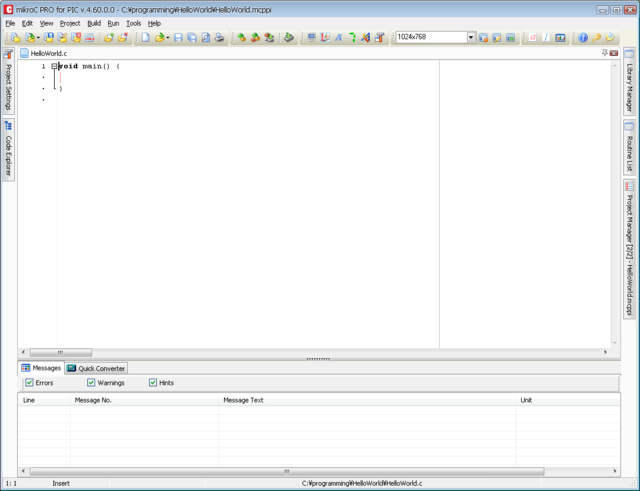Close the HelloWorld.c editor with red X
640x491 pixels.
(x=613, y=53)
